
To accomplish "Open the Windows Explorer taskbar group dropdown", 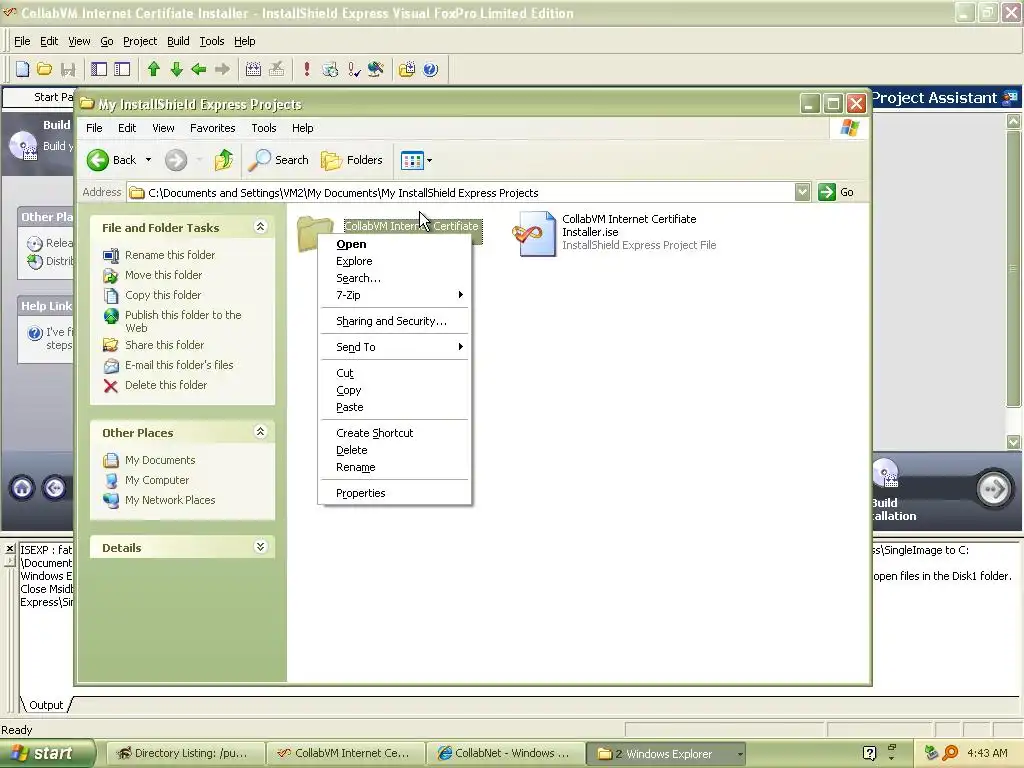I will [x=740, y=754].
